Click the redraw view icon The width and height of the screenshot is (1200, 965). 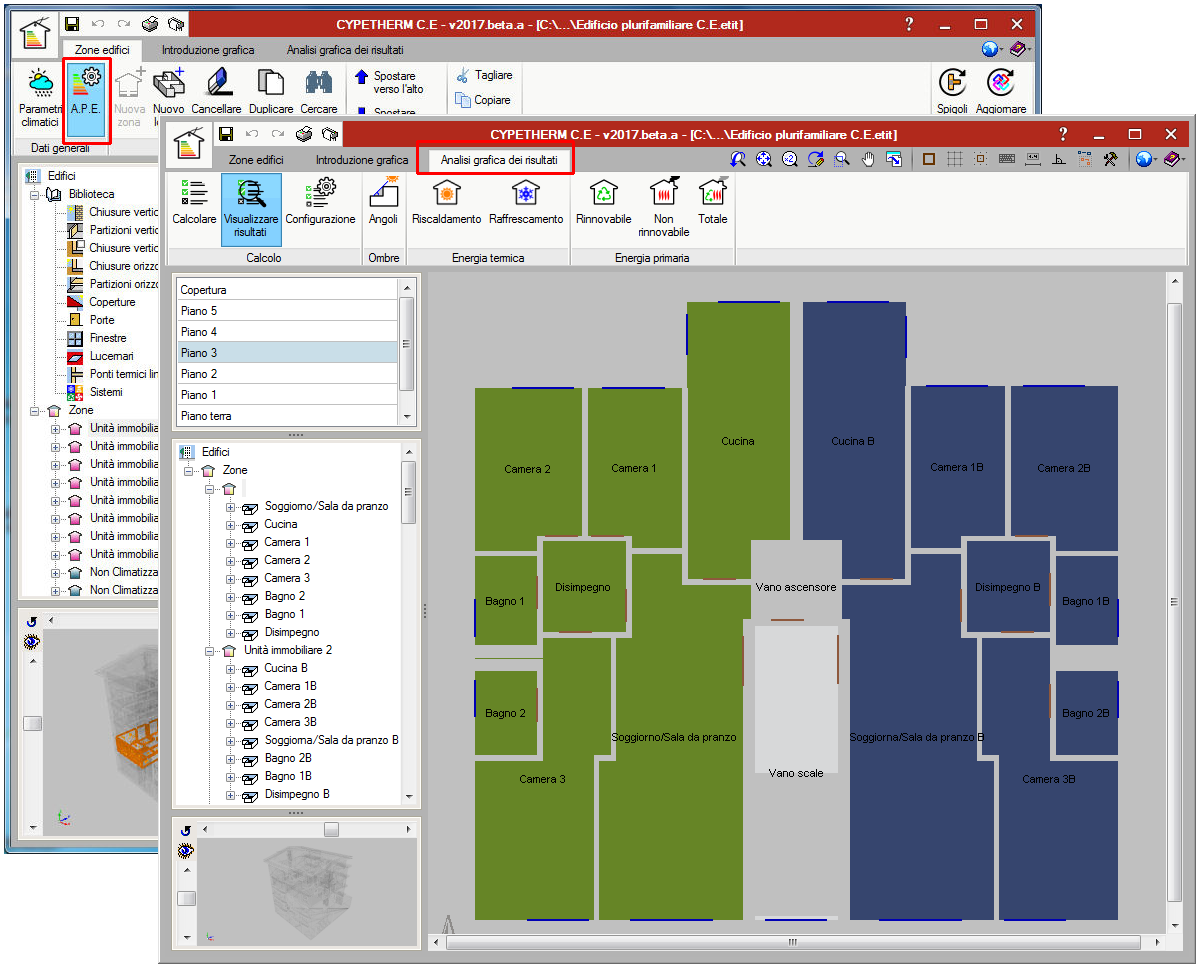pyautogui.click(x=816, y=159)
